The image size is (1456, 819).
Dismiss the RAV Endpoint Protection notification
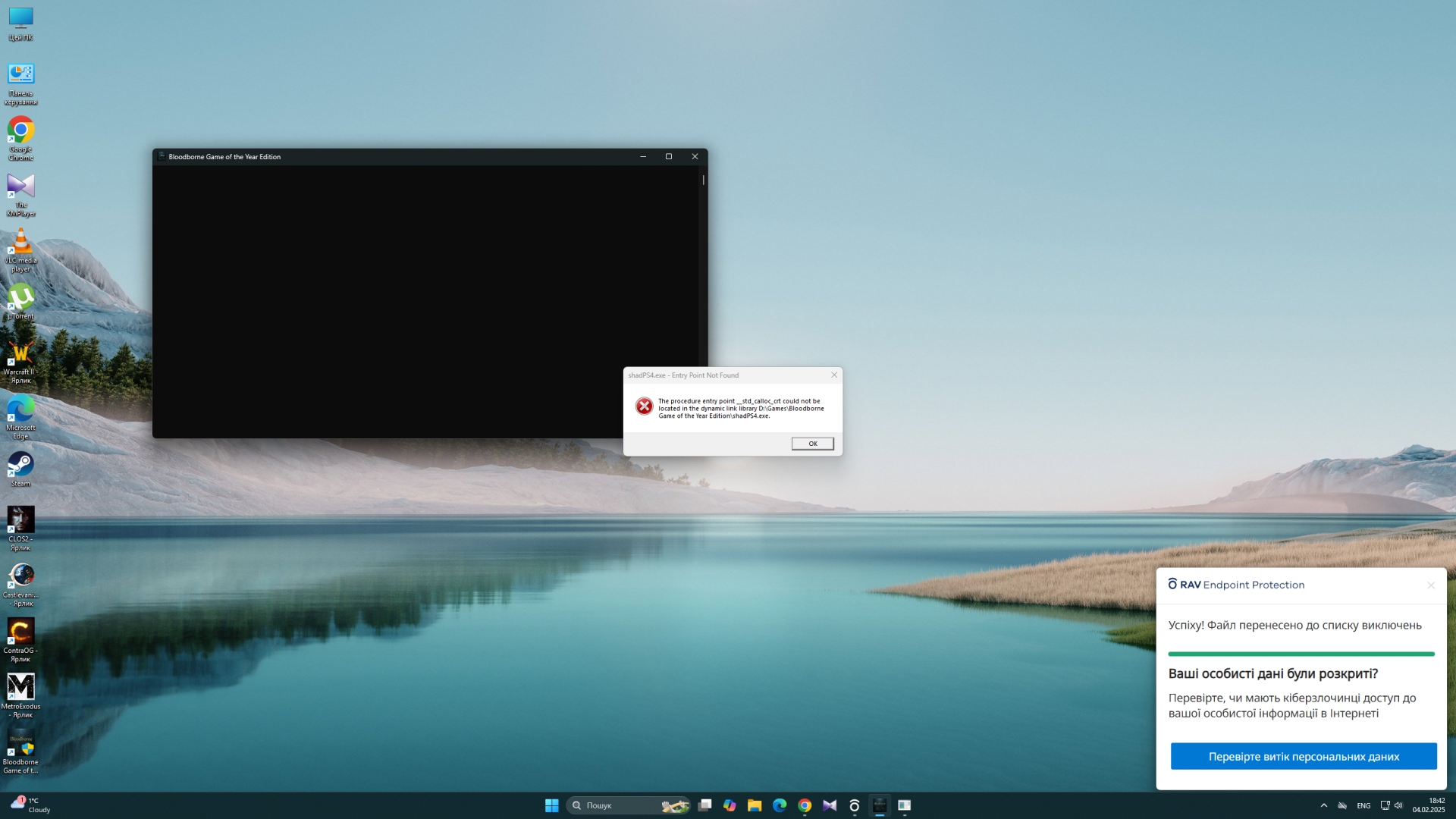click(1430, 585)
